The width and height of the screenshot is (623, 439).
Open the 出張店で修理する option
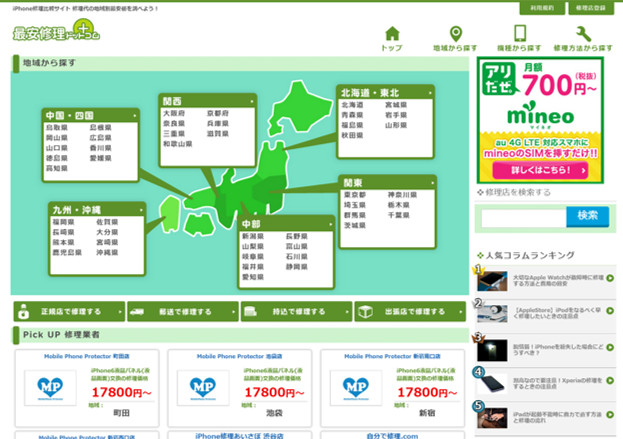[x=411, y=311]
